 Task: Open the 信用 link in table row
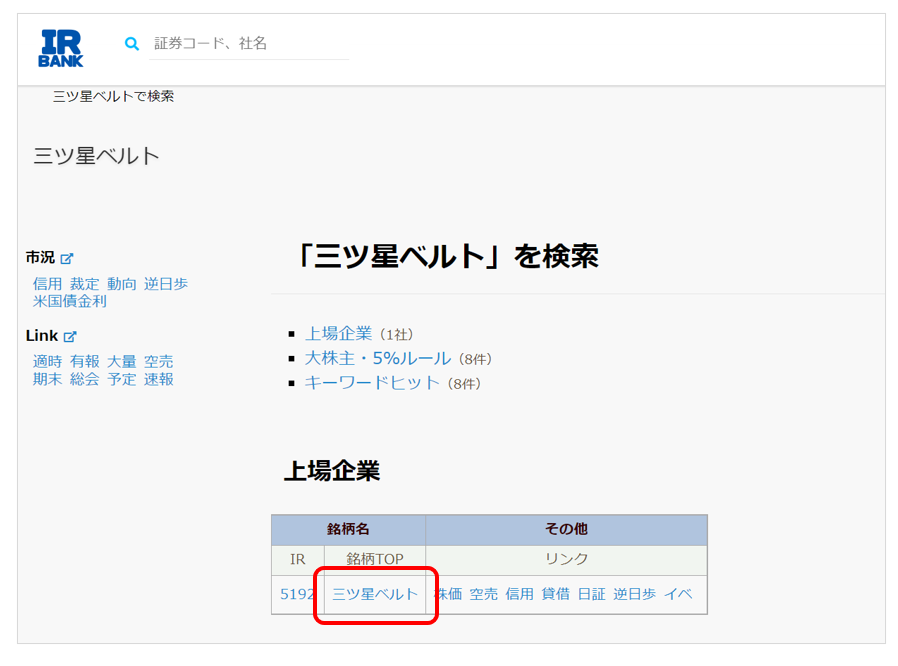(x=519, y=594)
